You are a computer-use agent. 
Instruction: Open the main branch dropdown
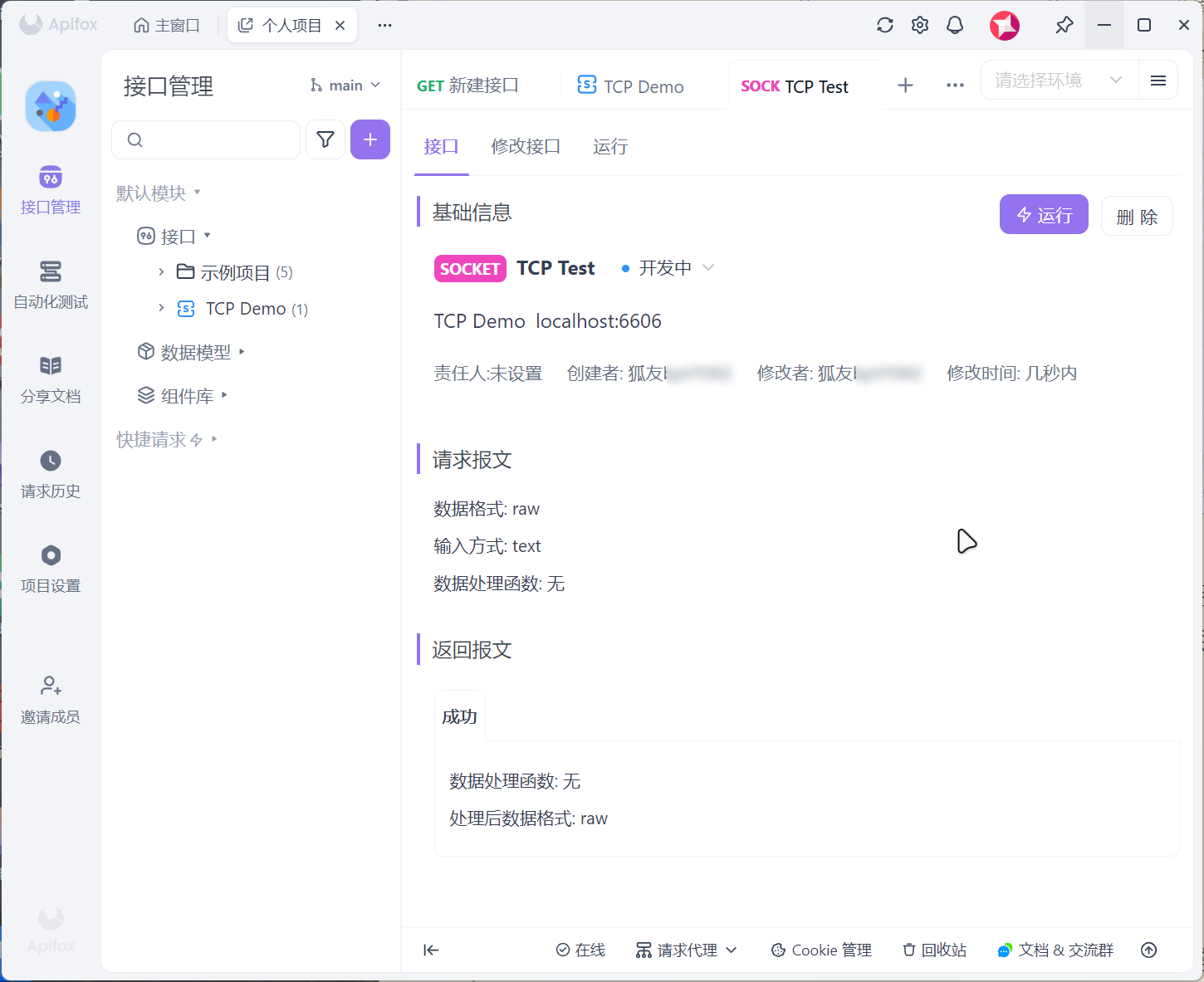pos(345,85)
